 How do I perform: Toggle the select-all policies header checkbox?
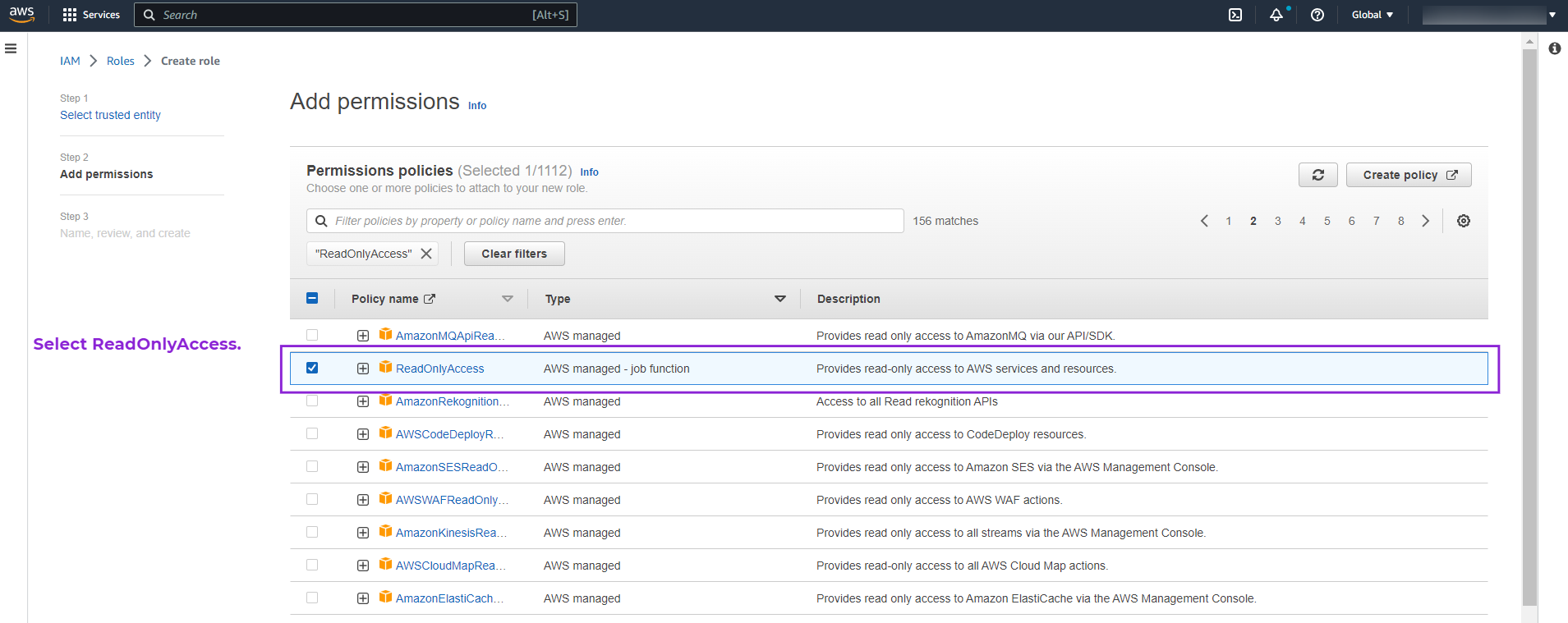click(312, 298)
